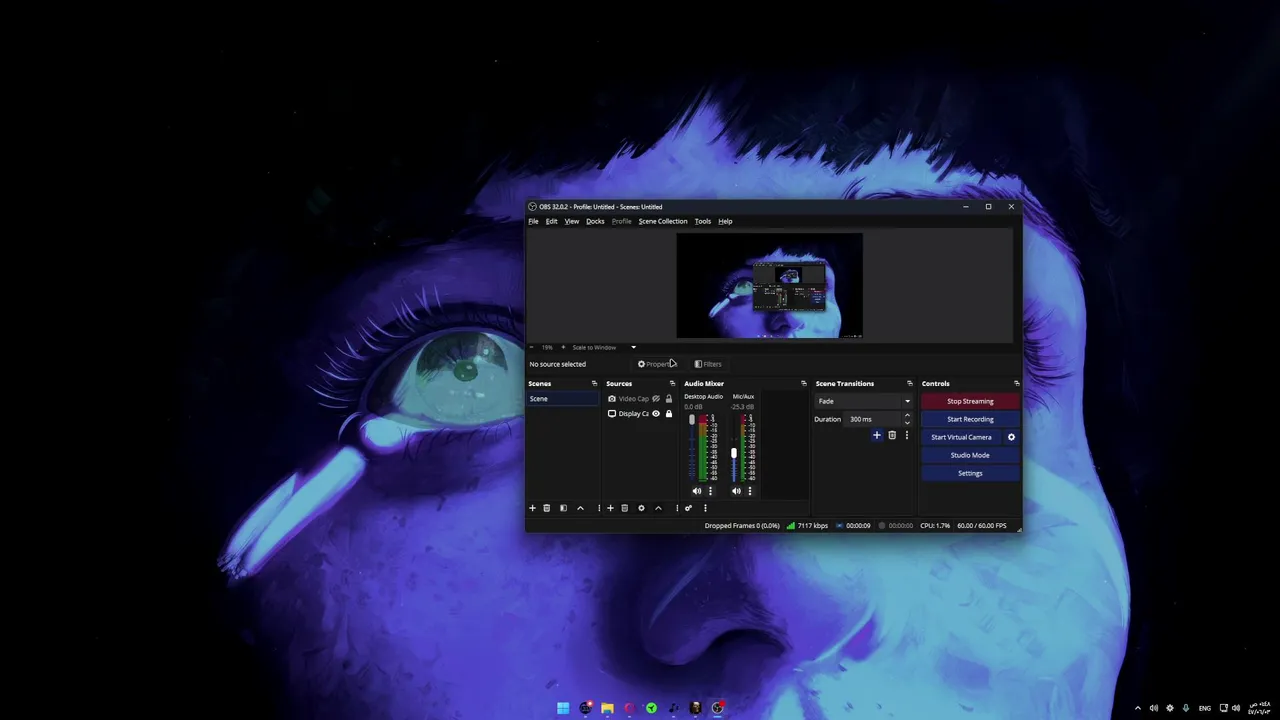
Task: Show Video Capture source visibility
Action: tap(656, 399)
